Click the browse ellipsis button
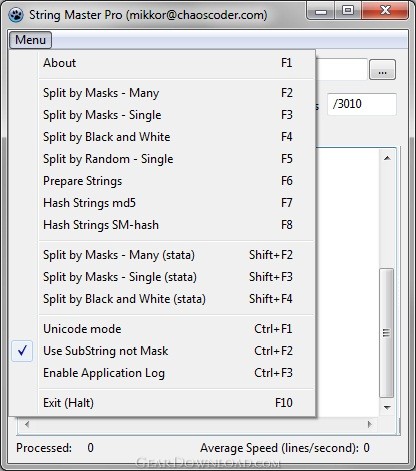The image size is (416, 471). click(382, 70)
